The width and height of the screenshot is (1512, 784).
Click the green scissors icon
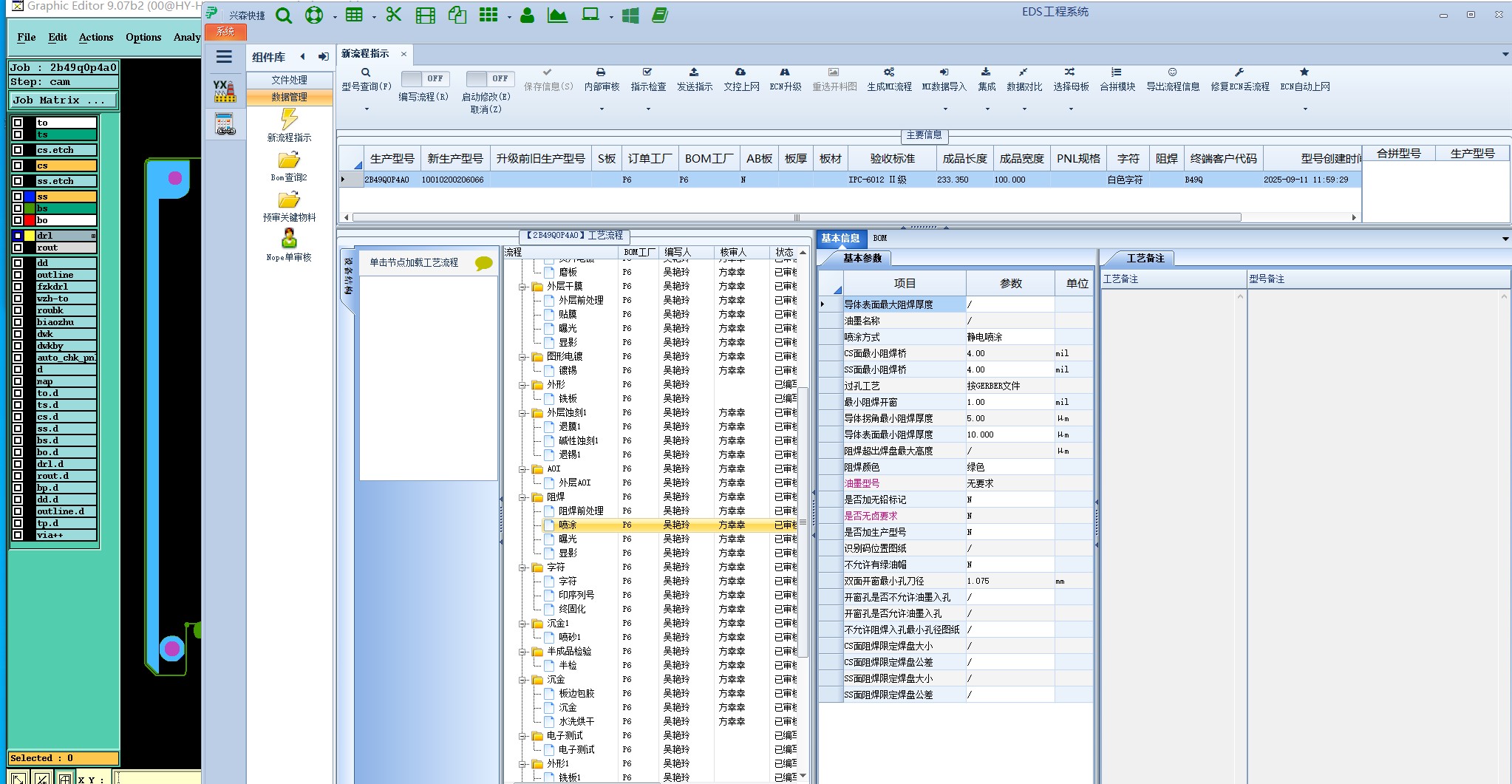394,15
